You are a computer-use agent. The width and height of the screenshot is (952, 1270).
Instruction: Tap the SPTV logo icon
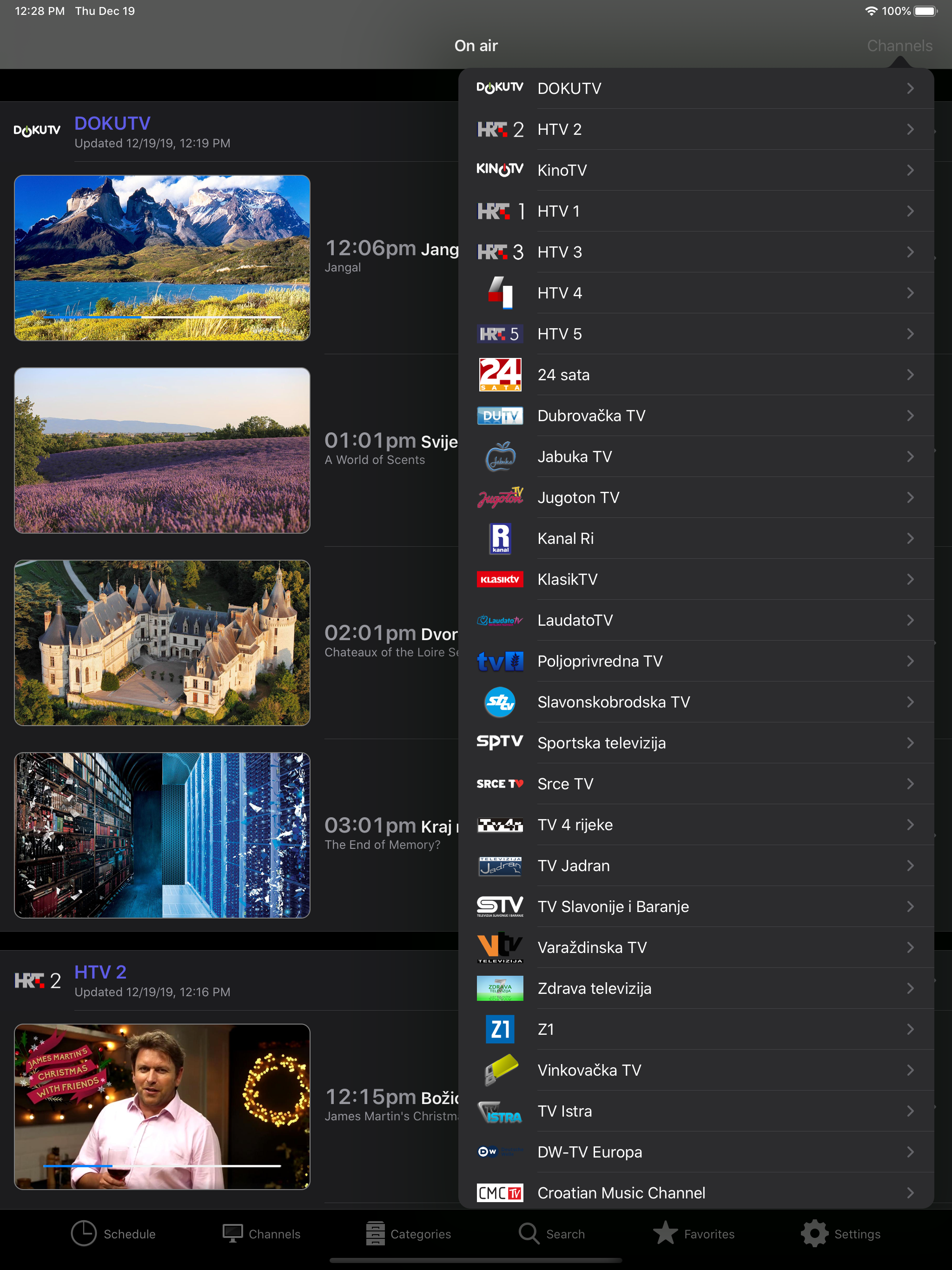coord(500,742)
